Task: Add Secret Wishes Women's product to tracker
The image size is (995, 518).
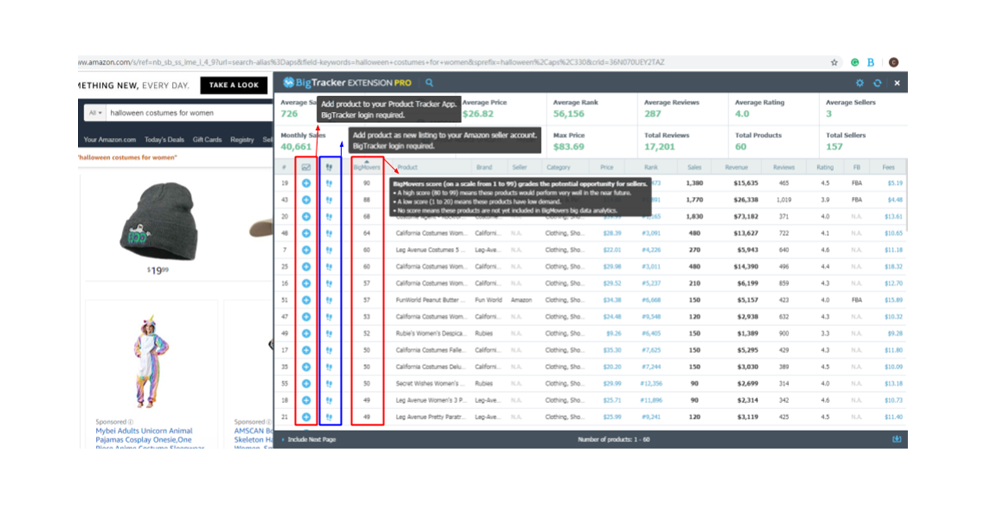Action: click(306, 384)
